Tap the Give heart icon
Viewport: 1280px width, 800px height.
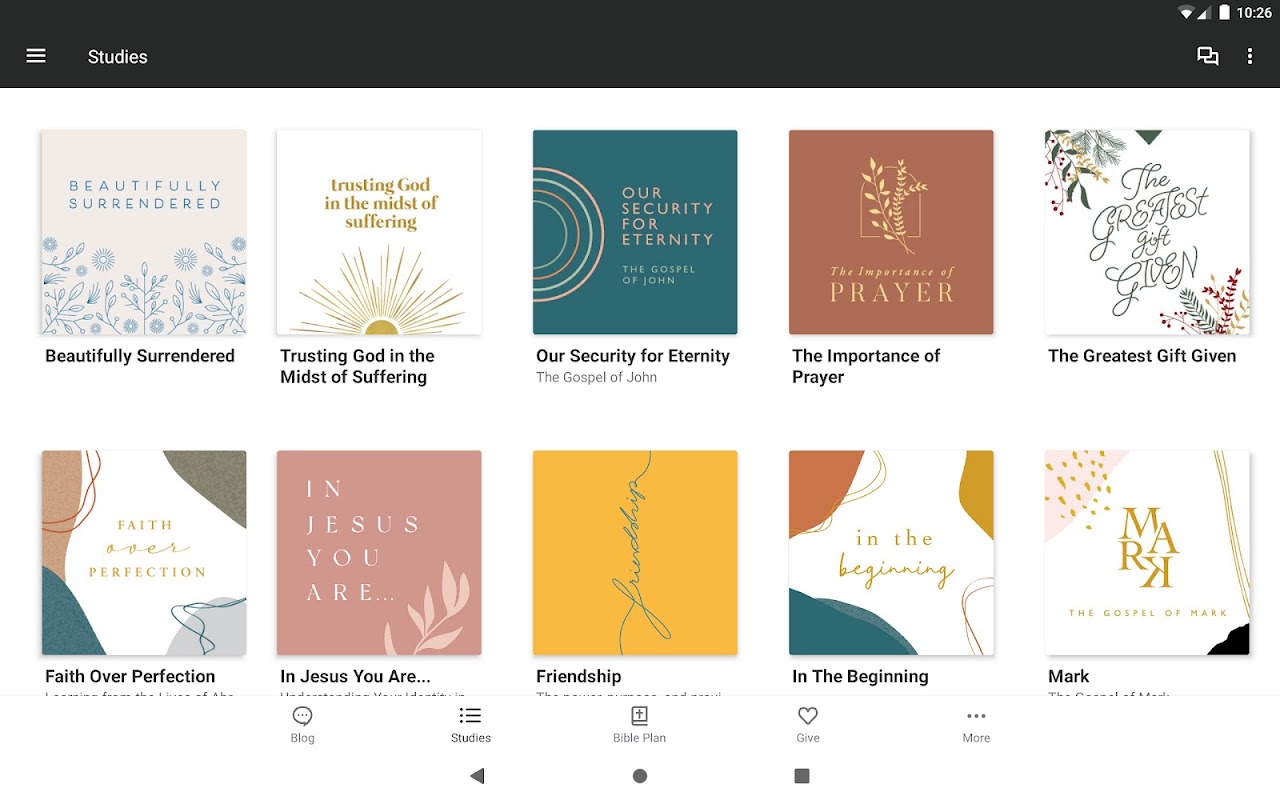coord(808,716)
